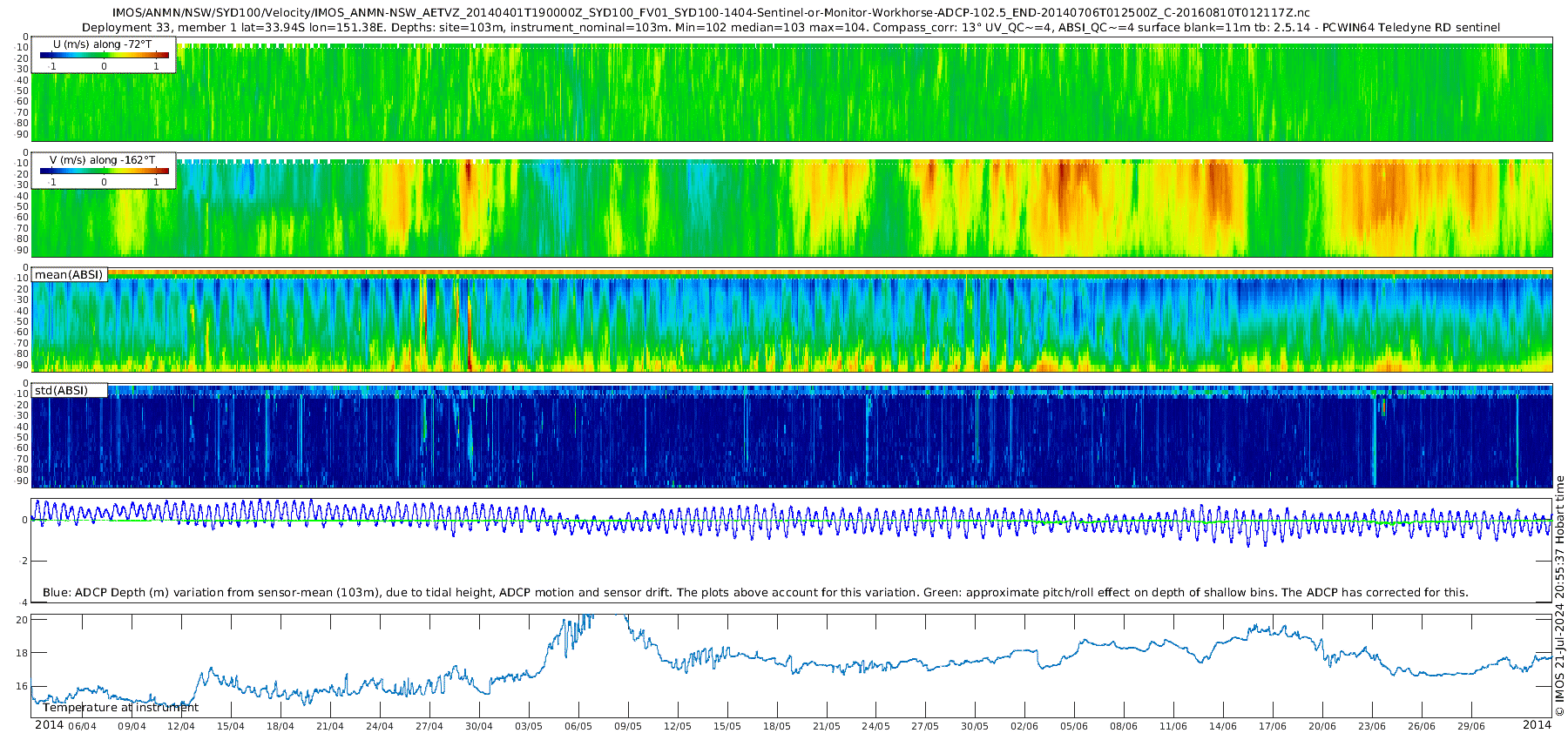Image resolution: width=1568 pixels, height=740 pixels.
Task: Click the 29/06 date tick label
Action: 1471,726
